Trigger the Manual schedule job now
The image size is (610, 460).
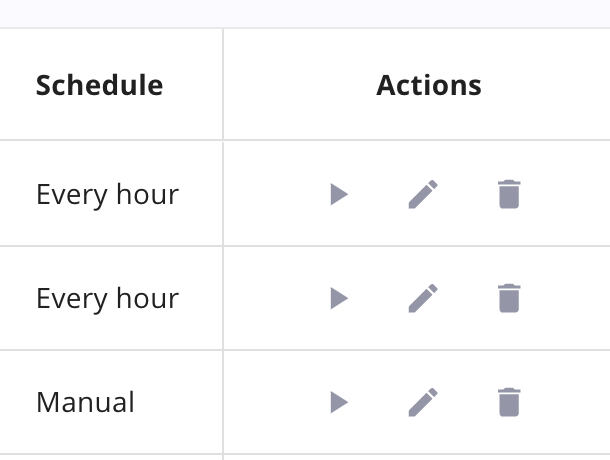pyautogui.click(x=339, y=403)
